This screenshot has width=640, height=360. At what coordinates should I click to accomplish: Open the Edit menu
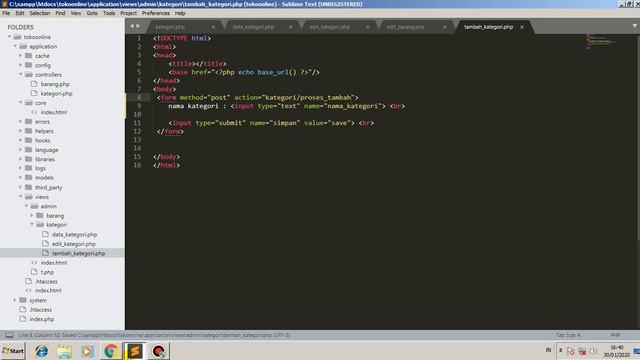[x=20, y=13]
